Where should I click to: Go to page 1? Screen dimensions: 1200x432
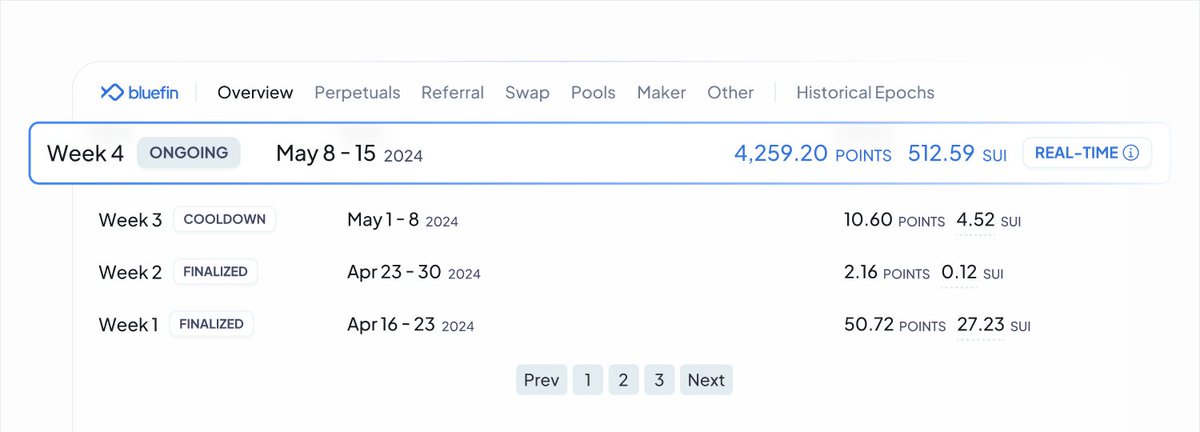tap(588, 380)
